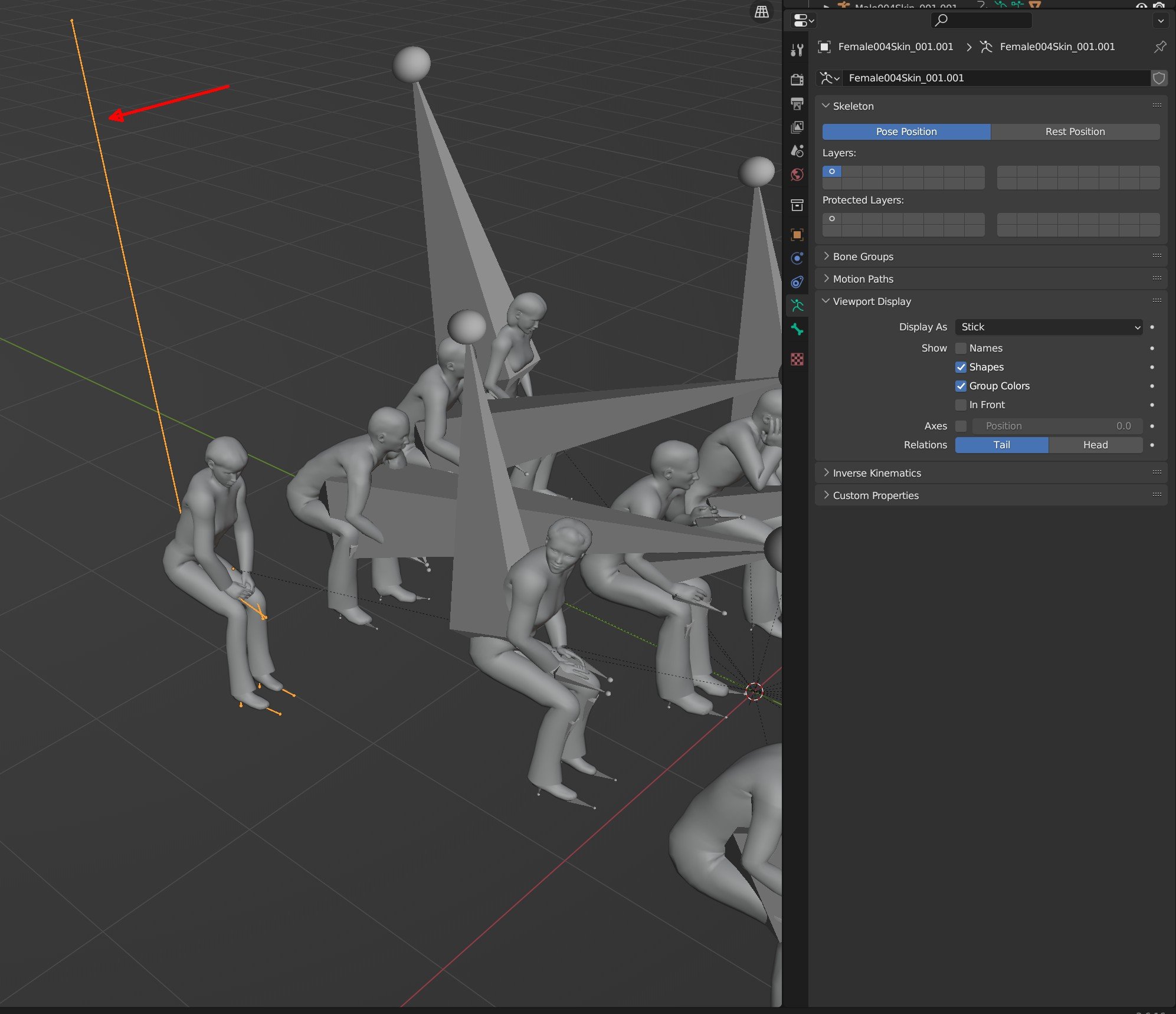Select the Rest Position button
The height and width of the screenshot is (1014, 1176).
click(1075, 132)
